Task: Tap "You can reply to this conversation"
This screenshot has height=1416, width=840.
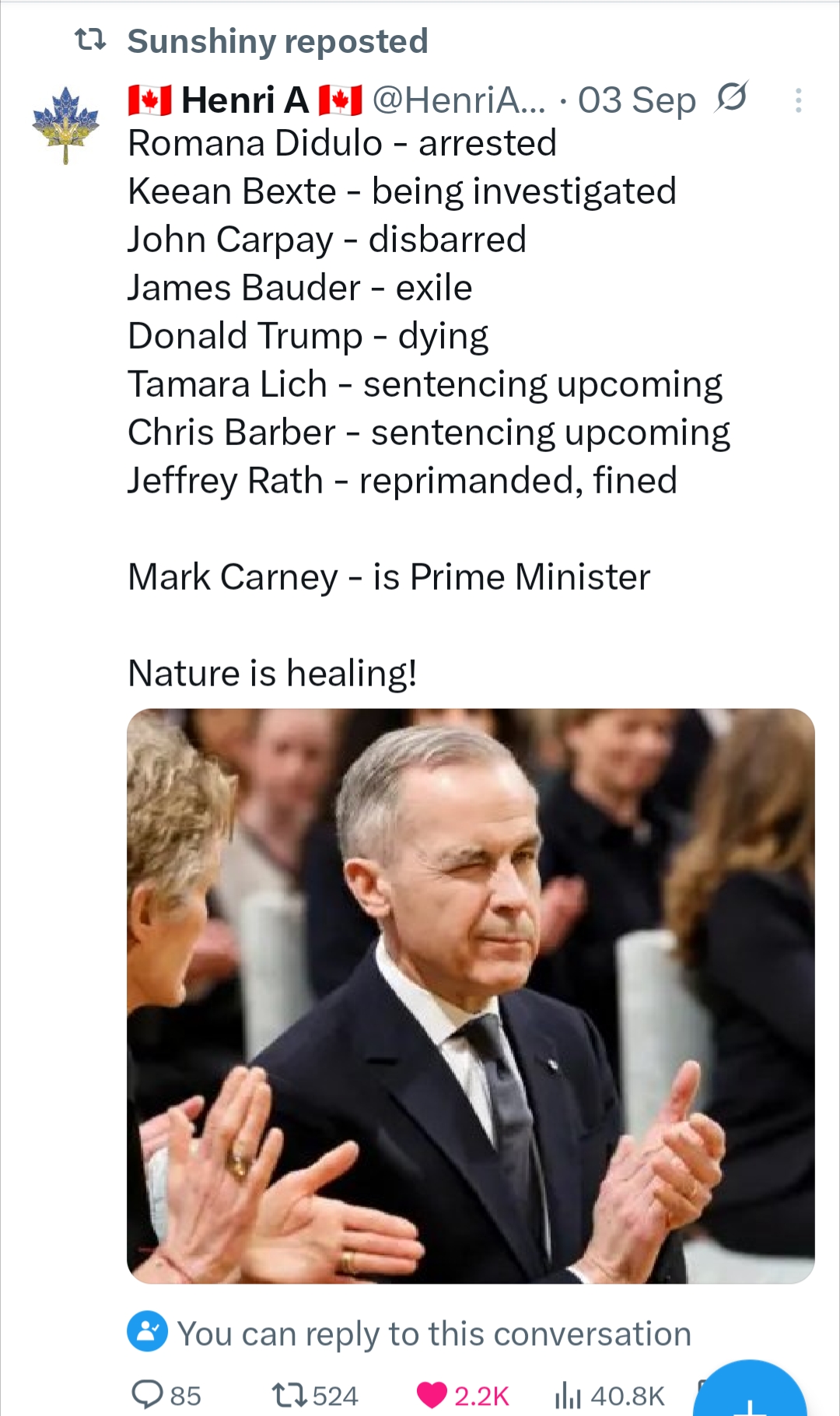Action: click(434, 1334)
